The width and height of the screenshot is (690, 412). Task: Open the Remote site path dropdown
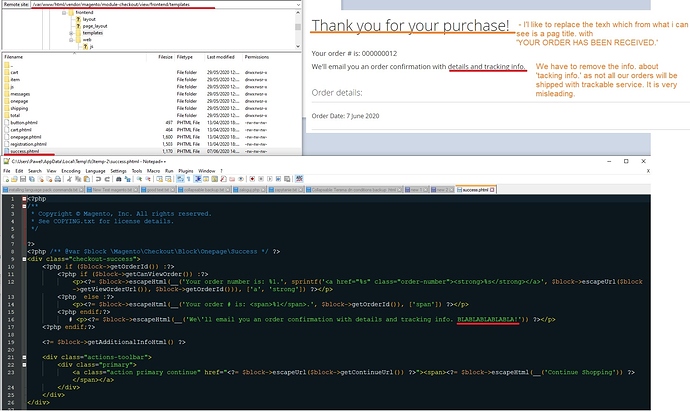[298, 4]
